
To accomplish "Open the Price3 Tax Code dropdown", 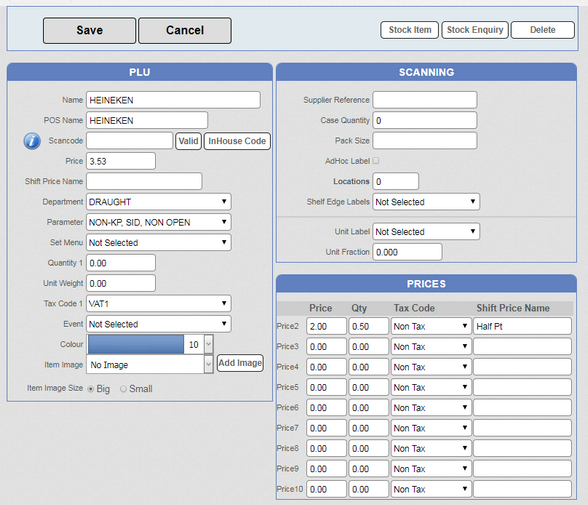I will (x=431, y=346).
